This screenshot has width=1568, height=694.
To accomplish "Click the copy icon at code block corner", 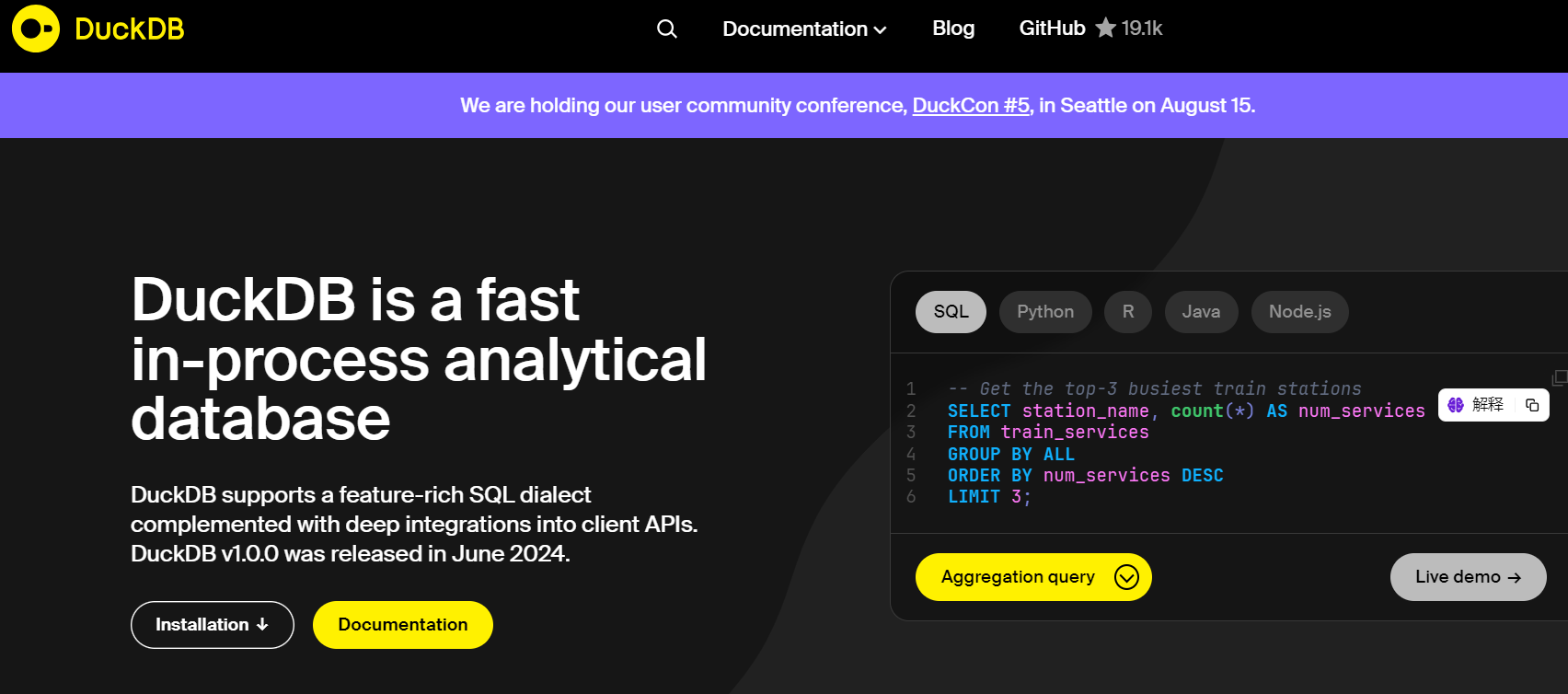I will (1559, 377).
